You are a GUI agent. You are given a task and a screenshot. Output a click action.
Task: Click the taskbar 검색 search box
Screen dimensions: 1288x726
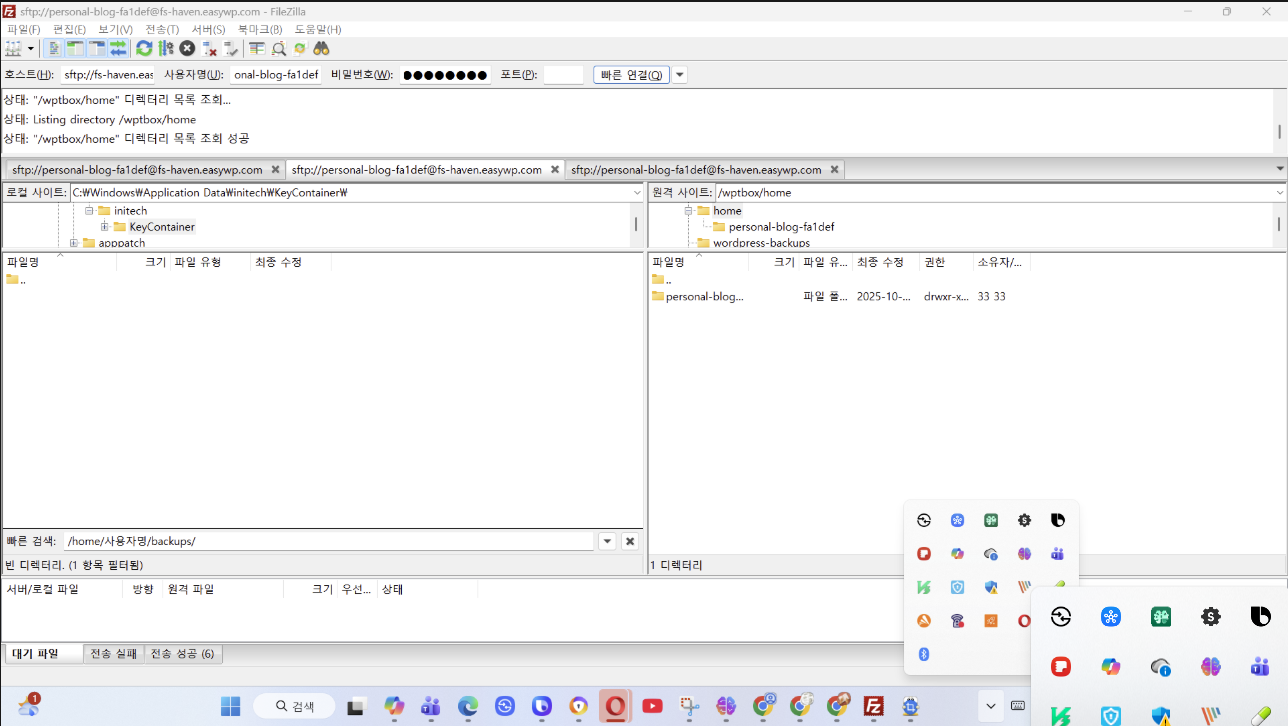click(294, 706)
